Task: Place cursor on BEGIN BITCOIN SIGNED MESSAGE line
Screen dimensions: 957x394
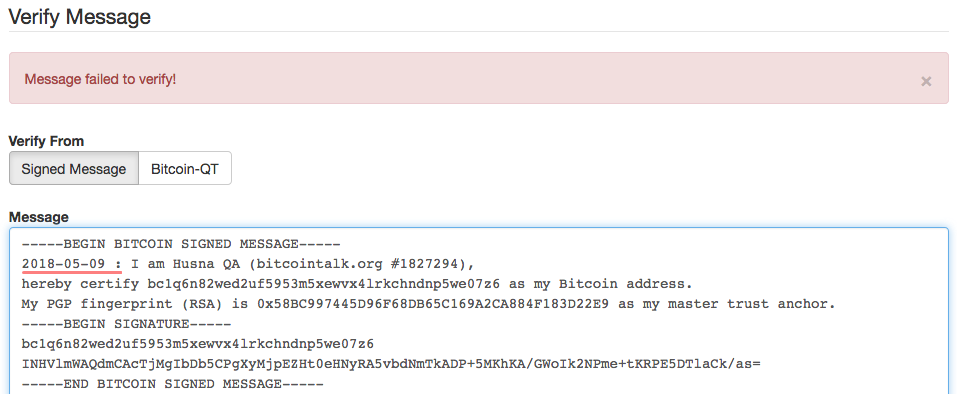Action: 181,244
